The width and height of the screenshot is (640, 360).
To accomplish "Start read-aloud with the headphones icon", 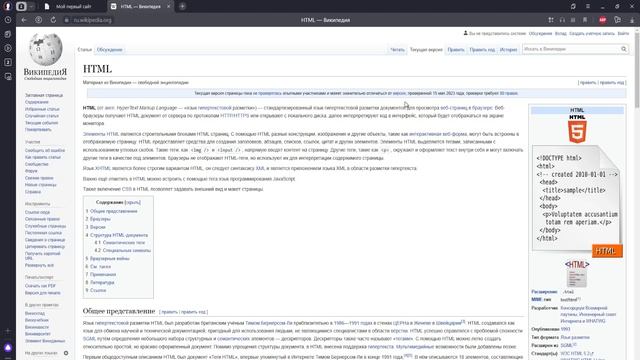I will point(562,20).
